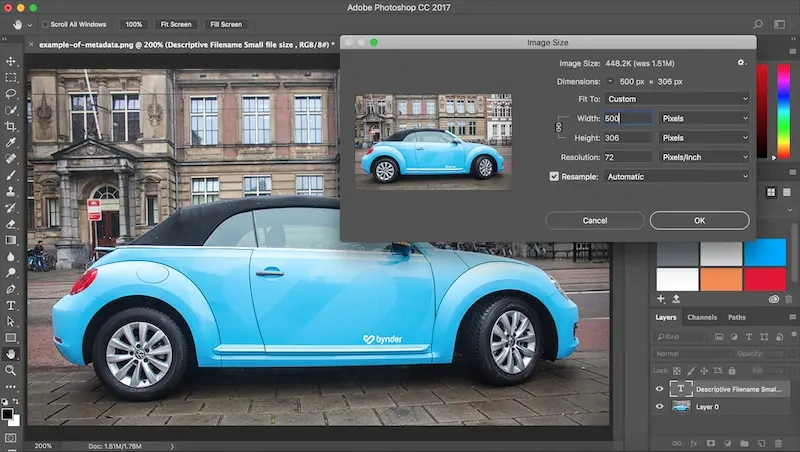The height and width of the screenshot is (452, 800).
Task: Click the Rectangular Marquee tool
Action: click(11, 77)
